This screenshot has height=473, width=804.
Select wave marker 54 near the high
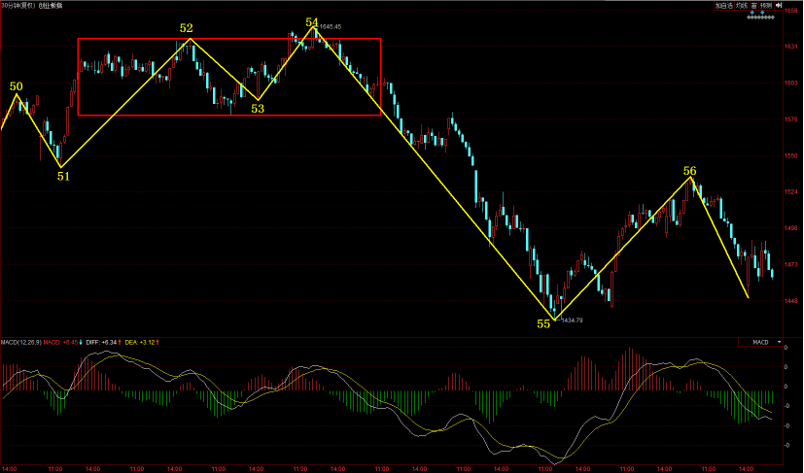click(x=312, y=21)
